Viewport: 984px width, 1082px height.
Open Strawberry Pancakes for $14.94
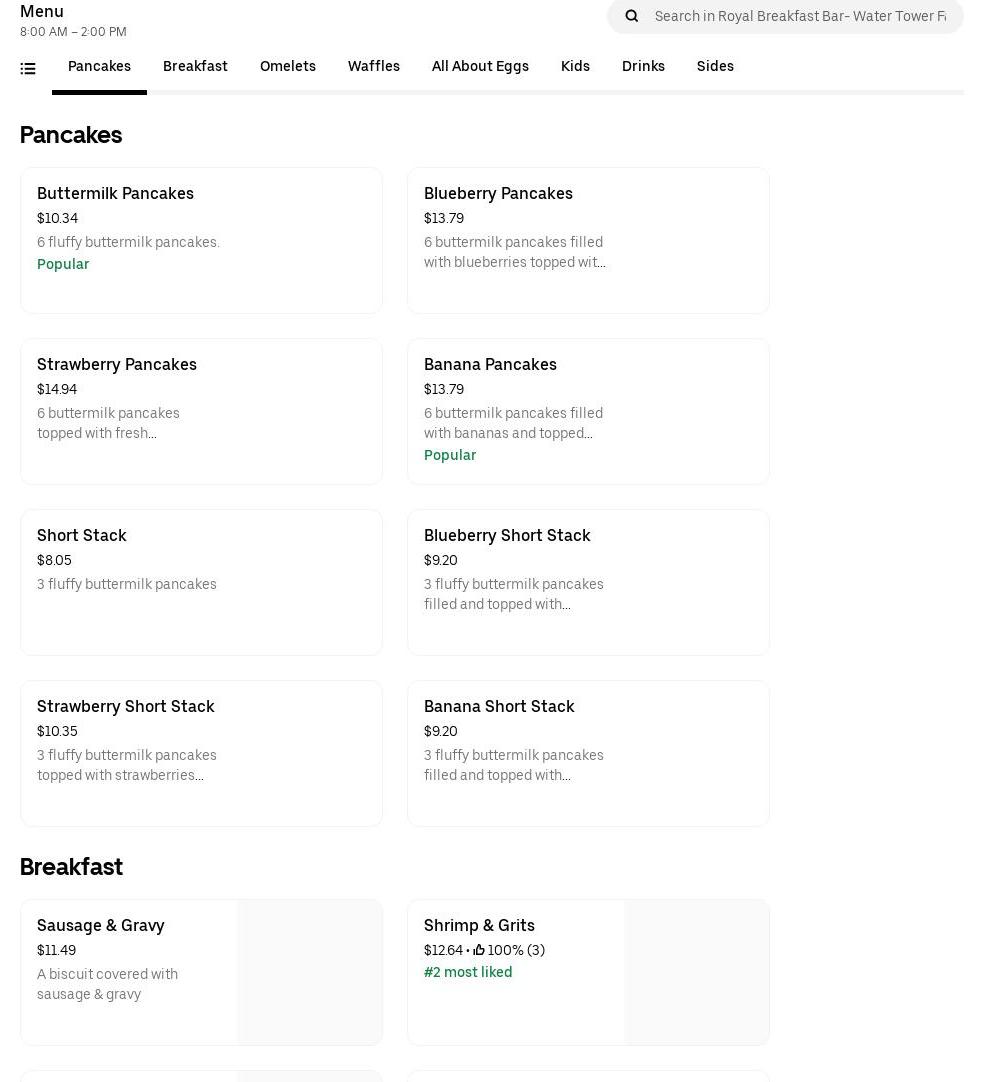pyautogui.click(x=201, y=411)
